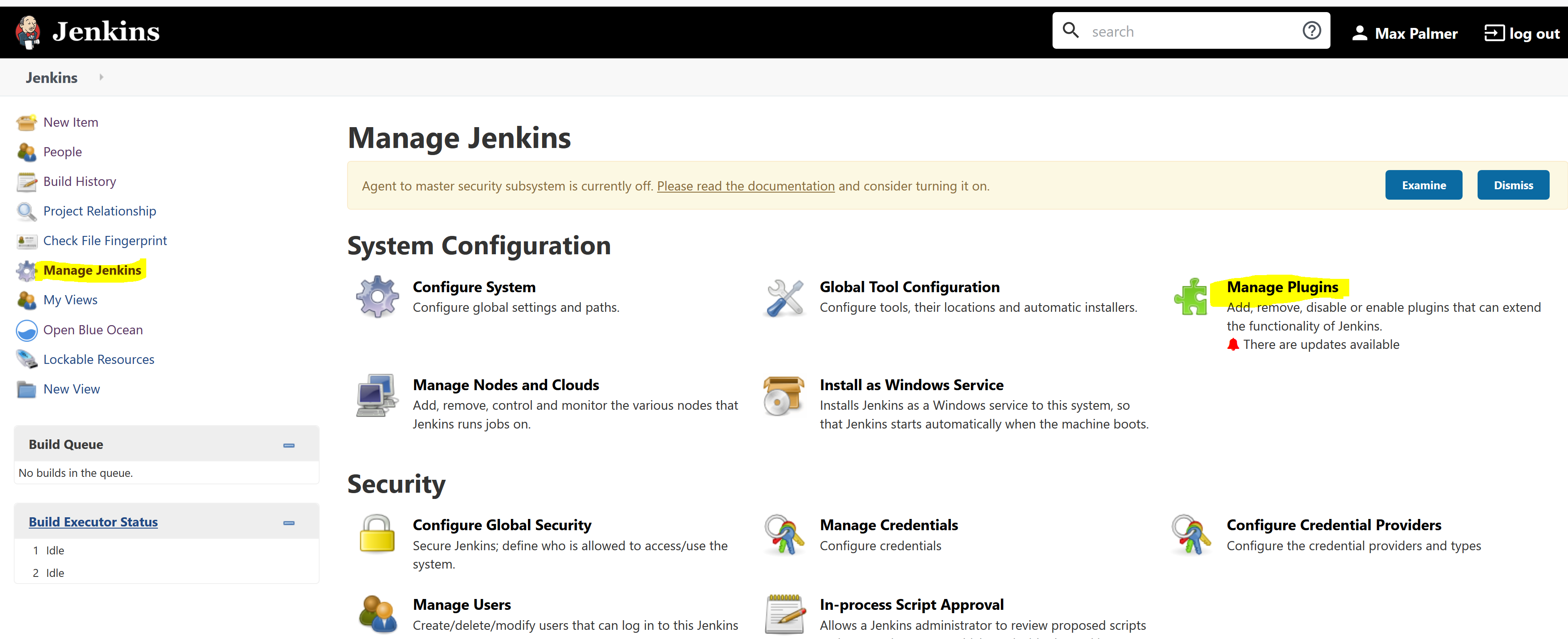The width and height of the screenshot is (1568, 639).
Task: Click the Configure System gear icon
Action: tap(378, 297)
